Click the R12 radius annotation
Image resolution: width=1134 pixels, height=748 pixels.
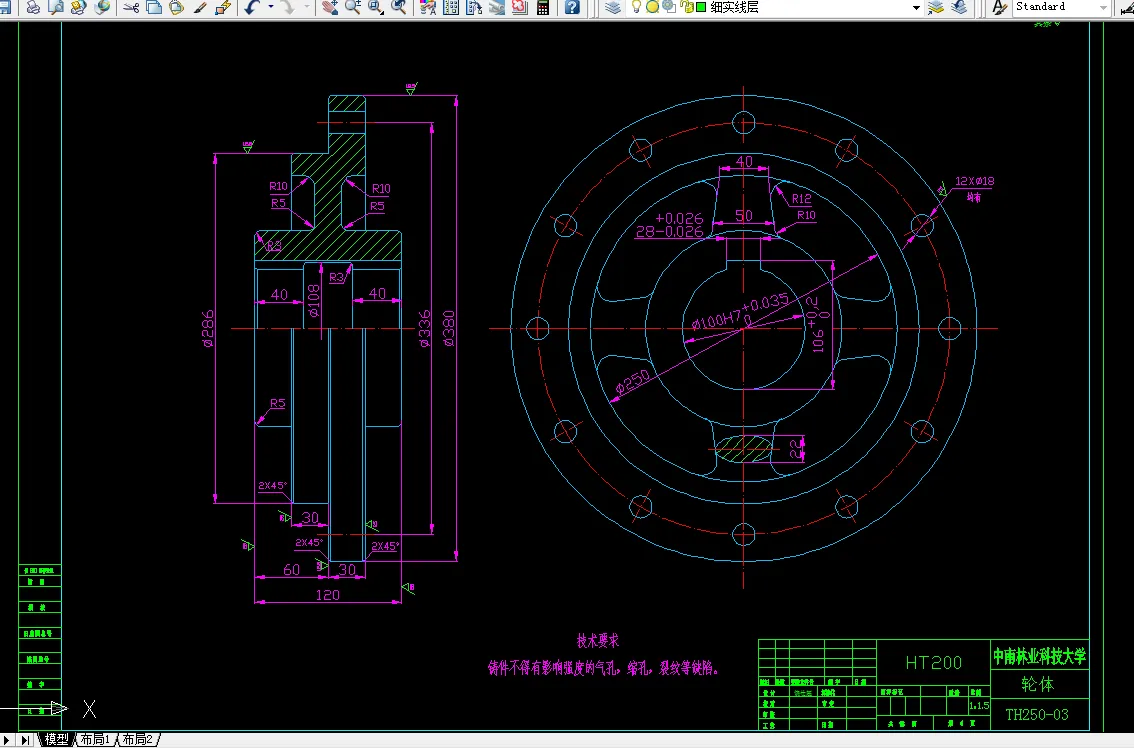point(801,198)
